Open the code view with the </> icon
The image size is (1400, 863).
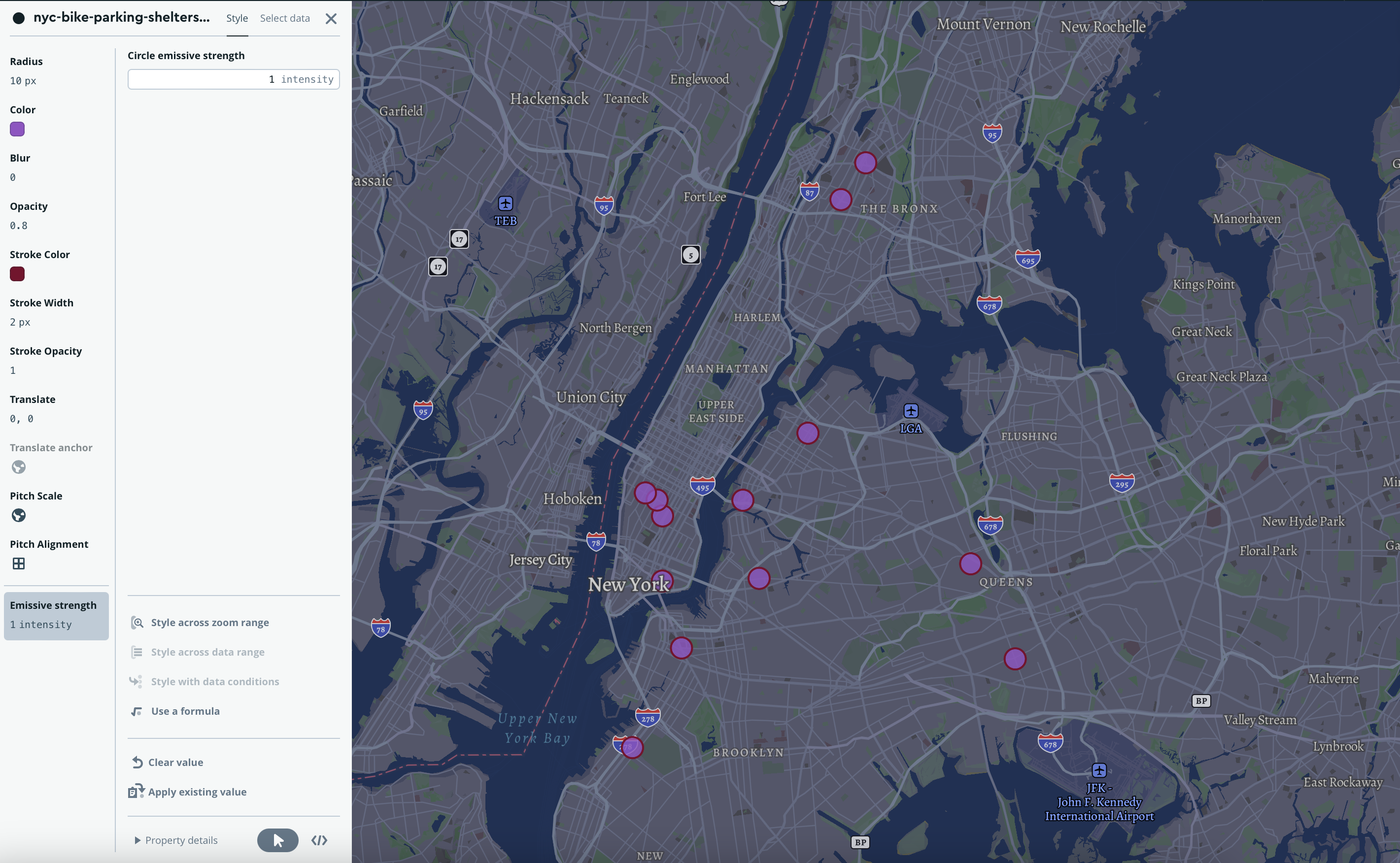click(x=319, y=839)
